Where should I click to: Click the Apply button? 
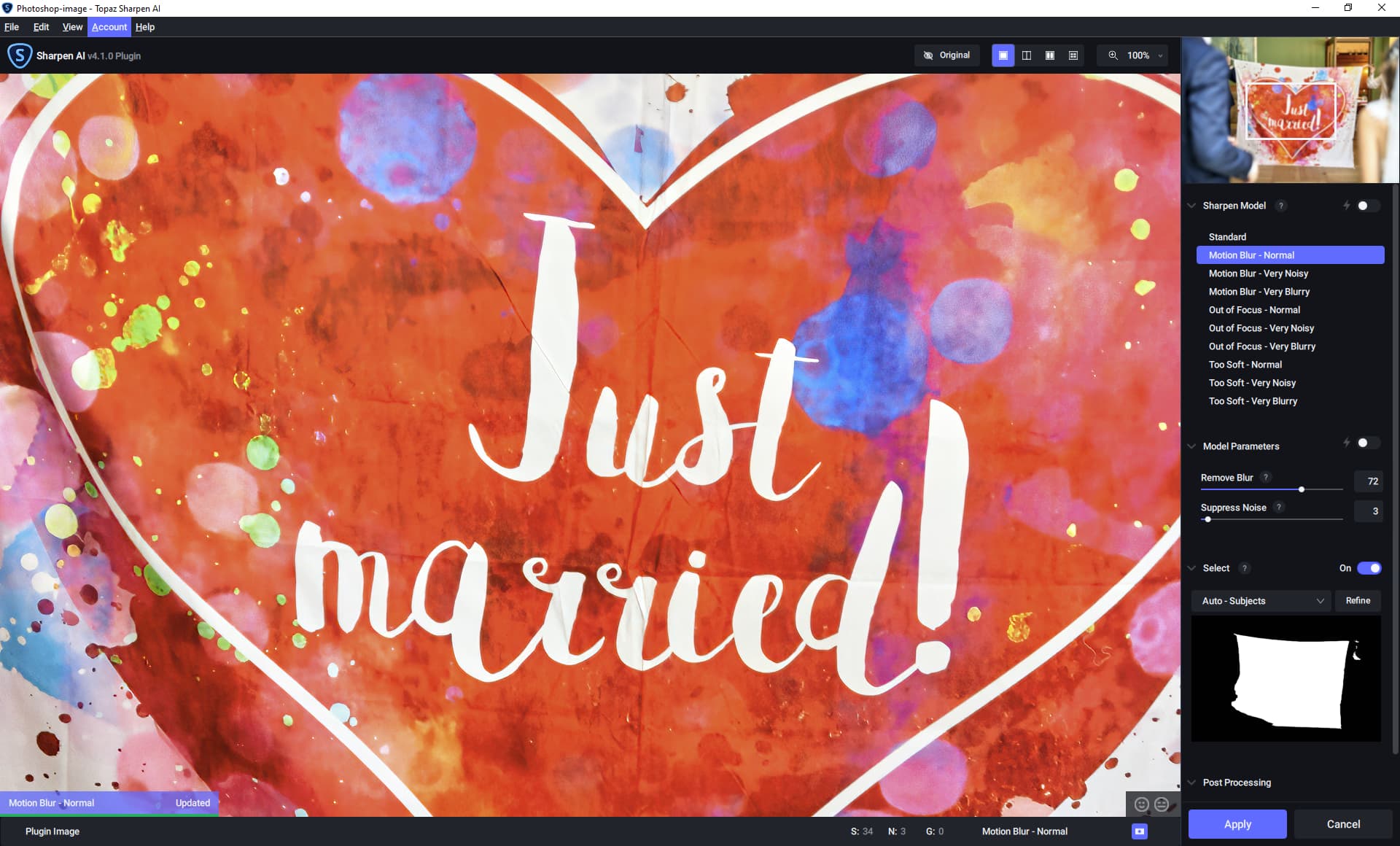pyautogui.click(x=1237, y=824)
